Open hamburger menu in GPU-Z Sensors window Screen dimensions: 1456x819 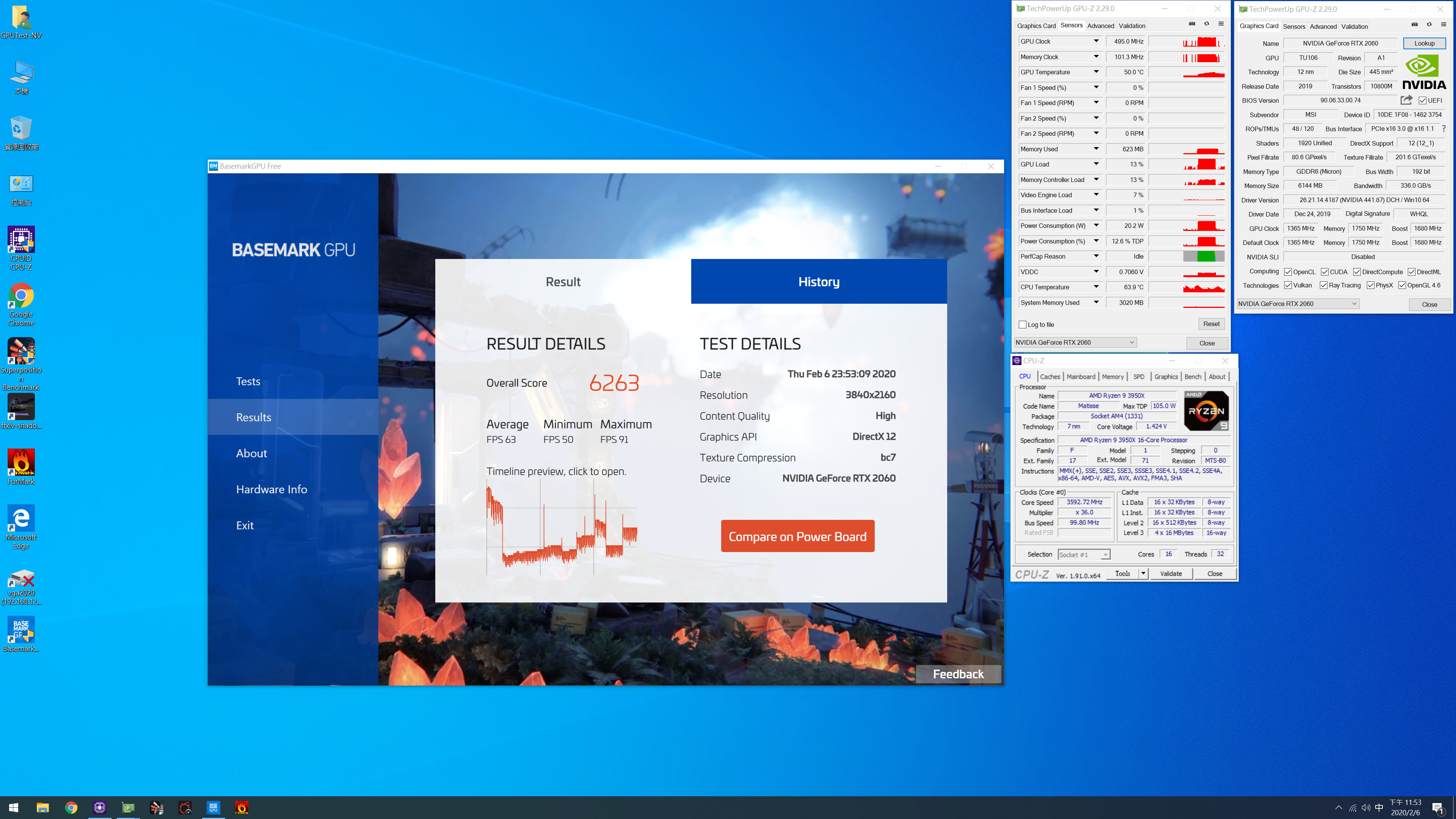click(1221, 24)
